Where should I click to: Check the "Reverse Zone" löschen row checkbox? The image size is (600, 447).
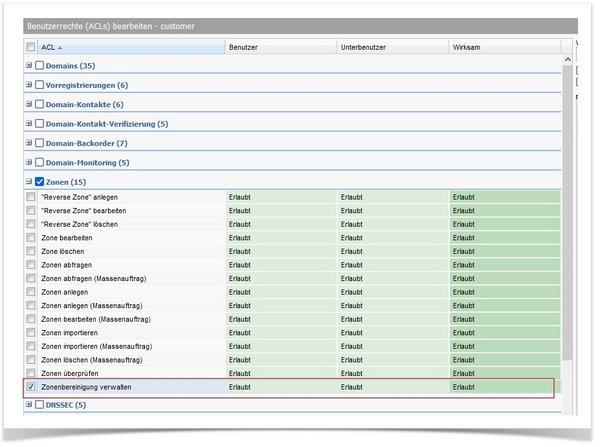coord(31,224)
